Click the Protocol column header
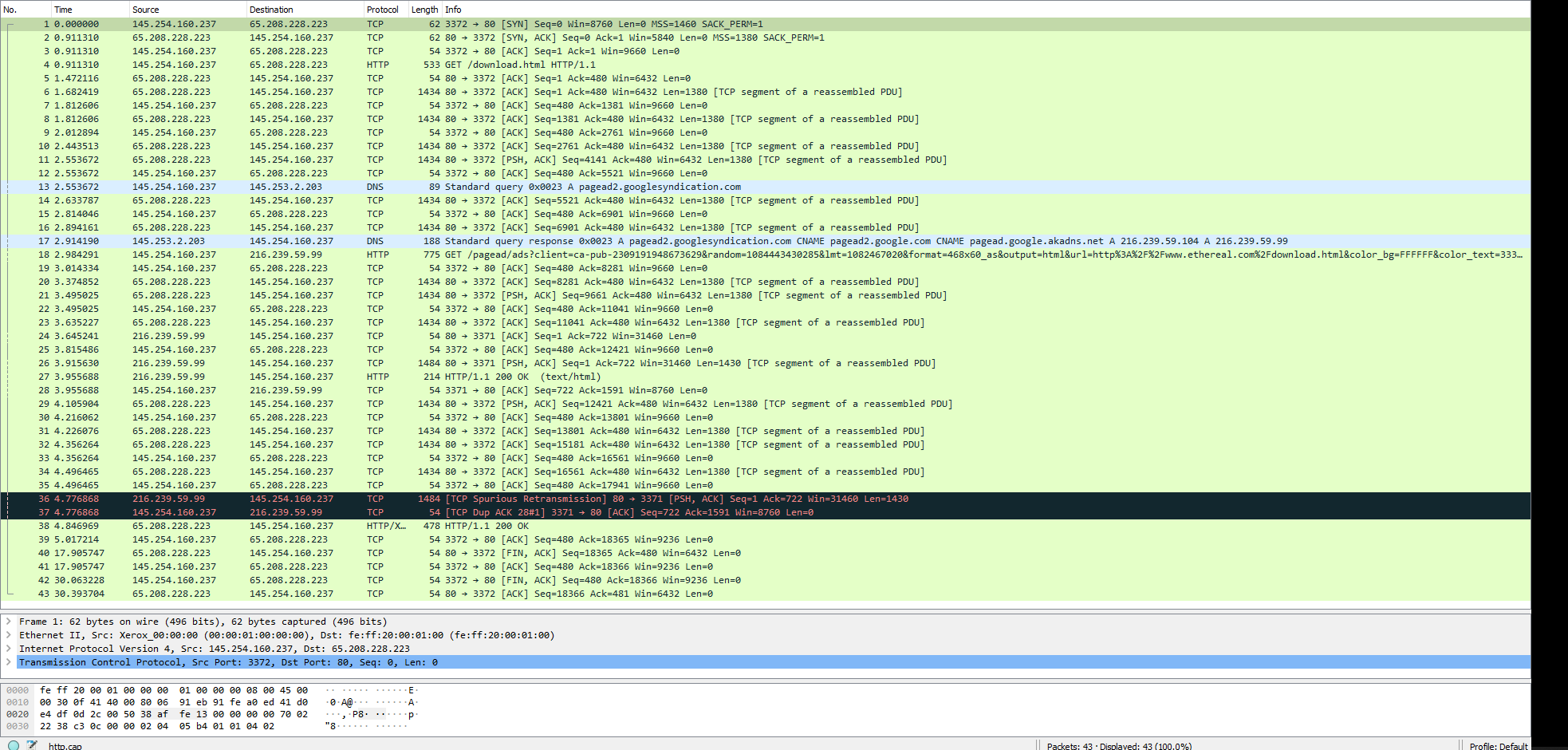Viewport: 1568px width, 750px height. pos(386,10)
